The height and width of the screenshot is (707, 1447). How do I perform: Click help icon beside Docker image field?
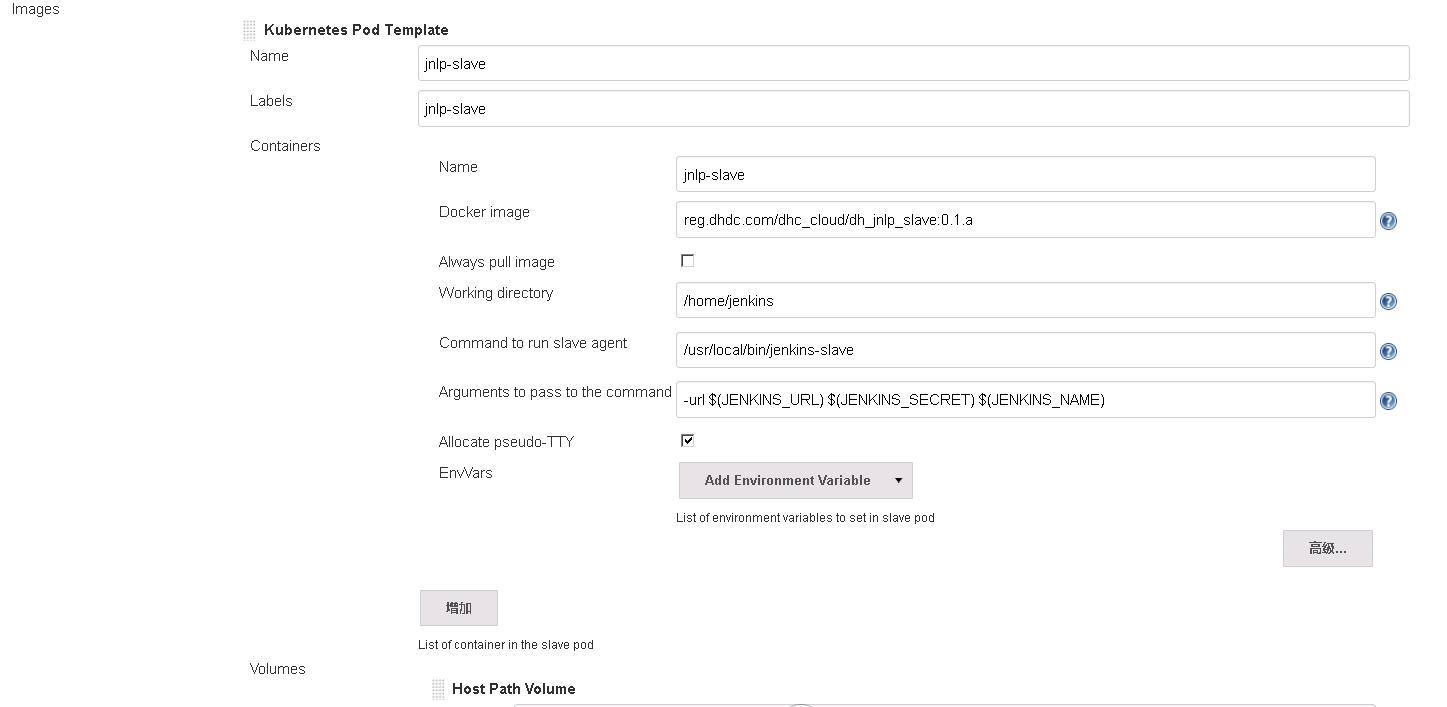[1388, 221]
